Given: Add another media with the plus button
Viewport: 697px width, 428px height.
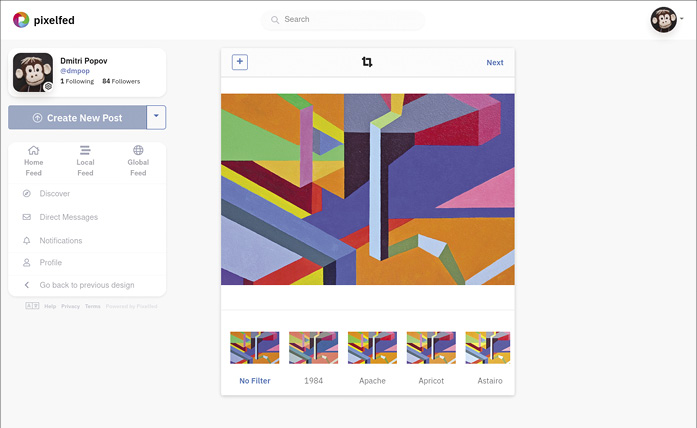Looking at the screenshot, I should click(x=240, y=62).
